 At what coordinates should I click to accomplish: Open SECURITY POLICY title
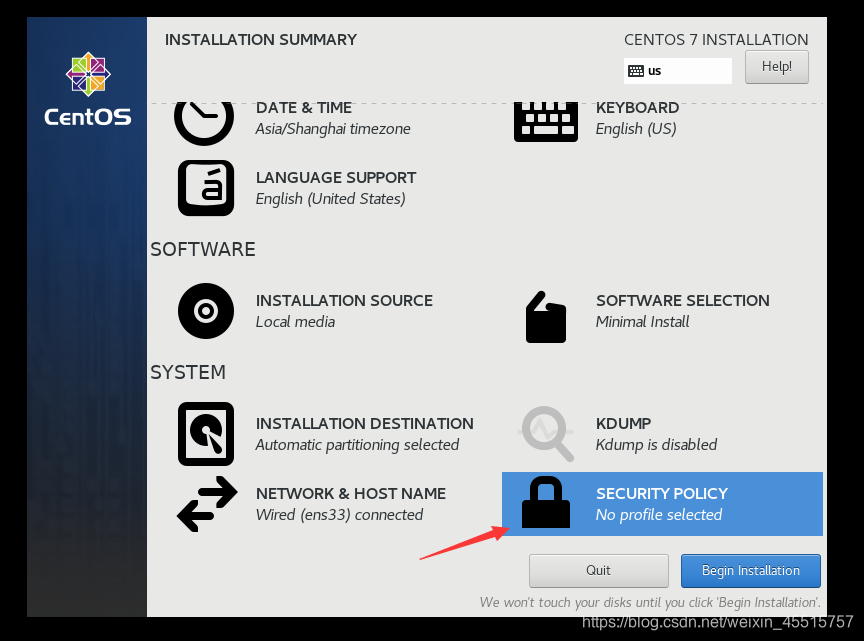click(x=662, y=493)
